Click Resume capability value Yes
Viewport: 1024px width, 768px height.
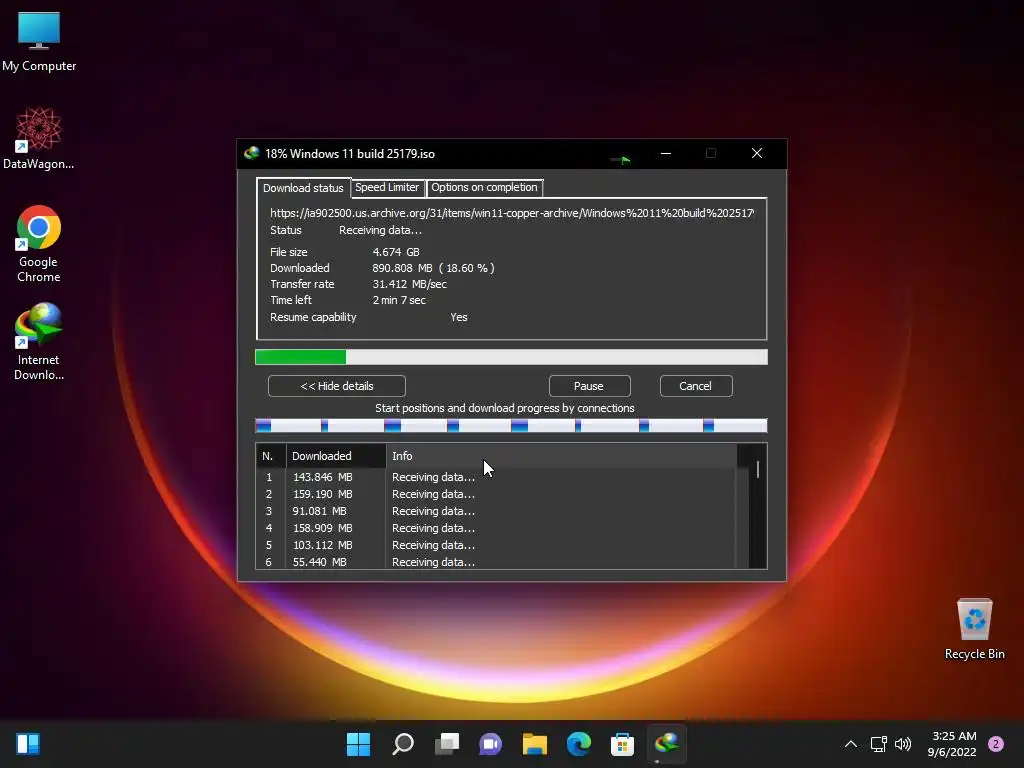(x=458, y=317)
